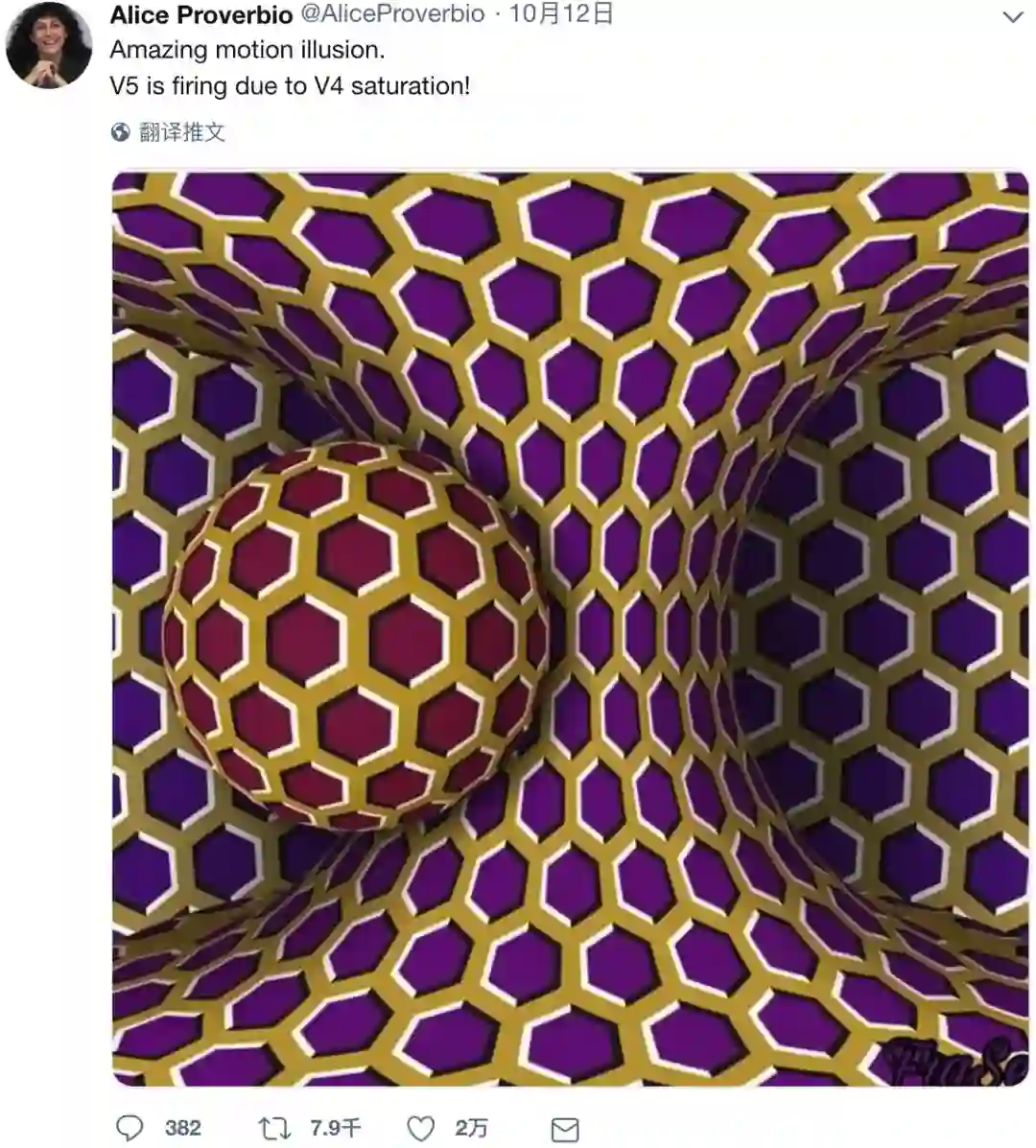Viewport: 1036px width, 1148px height.
Task: Click the artist signature watermark in image
Action: [952, 1061]
